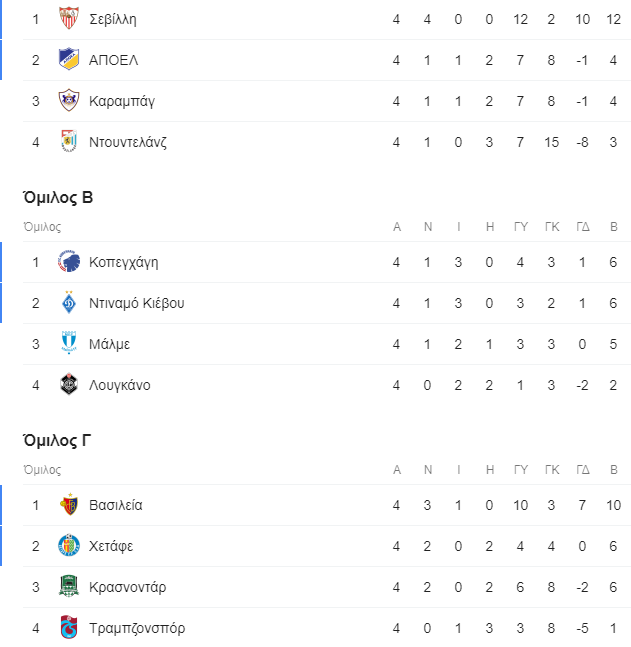The image size is (631, 647).
Task: Click the Όμιλος Γ group heading
Action: coord(57,441)
